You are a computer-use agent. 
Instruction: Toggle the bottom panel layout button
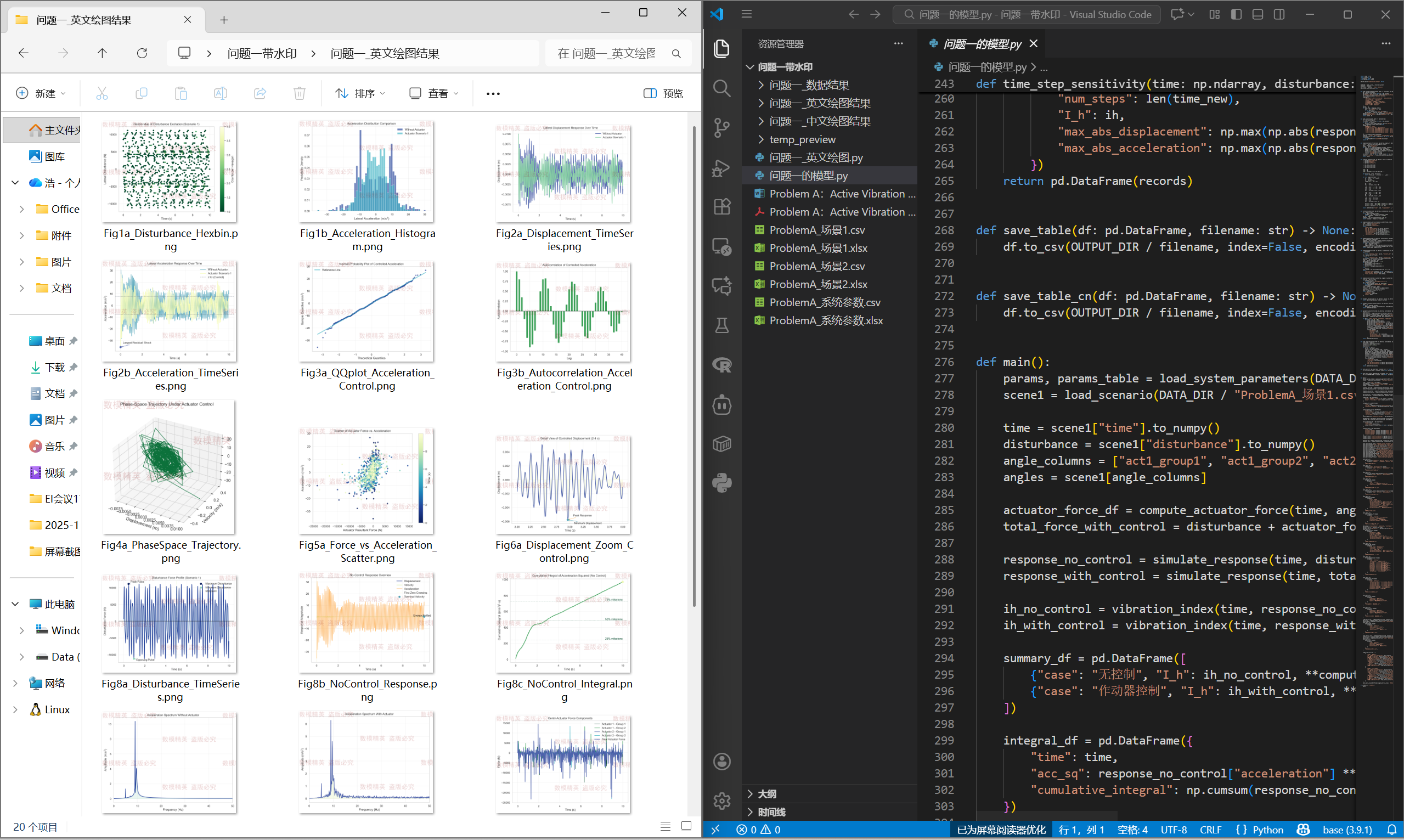[1258, 15]
